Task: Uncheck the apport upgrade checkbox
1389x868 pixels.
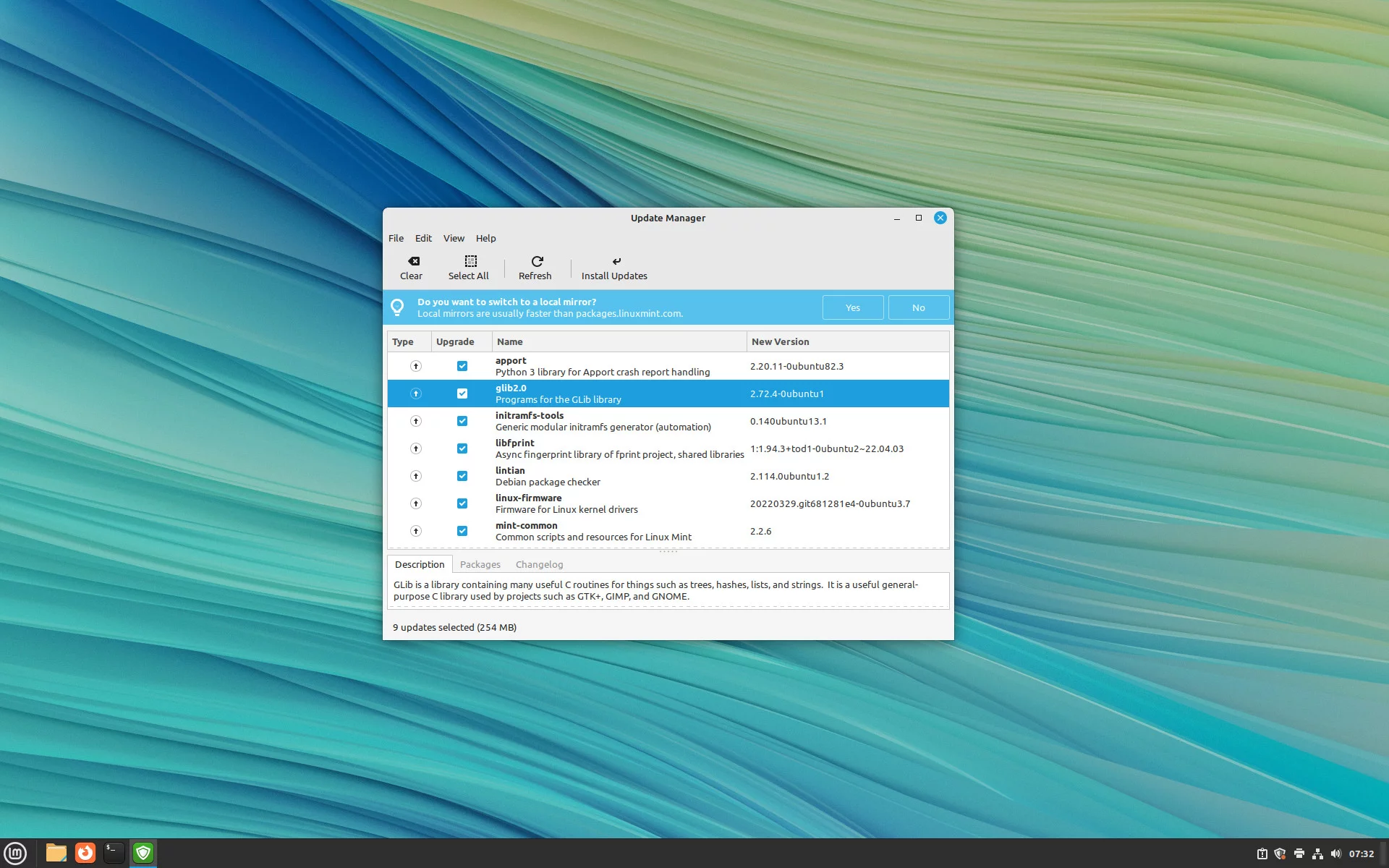Action: pyautogui.click(x=462, y=366)
